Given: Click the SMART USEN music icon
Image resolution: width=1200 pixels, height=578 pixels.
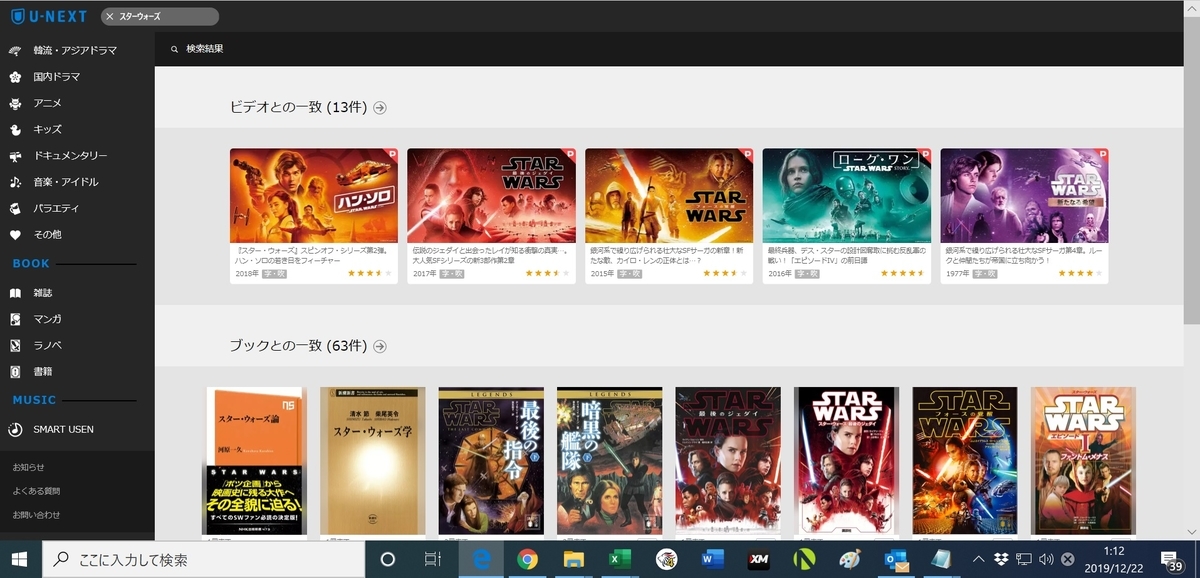Looking at the screenshot, I should pos(15,429).
